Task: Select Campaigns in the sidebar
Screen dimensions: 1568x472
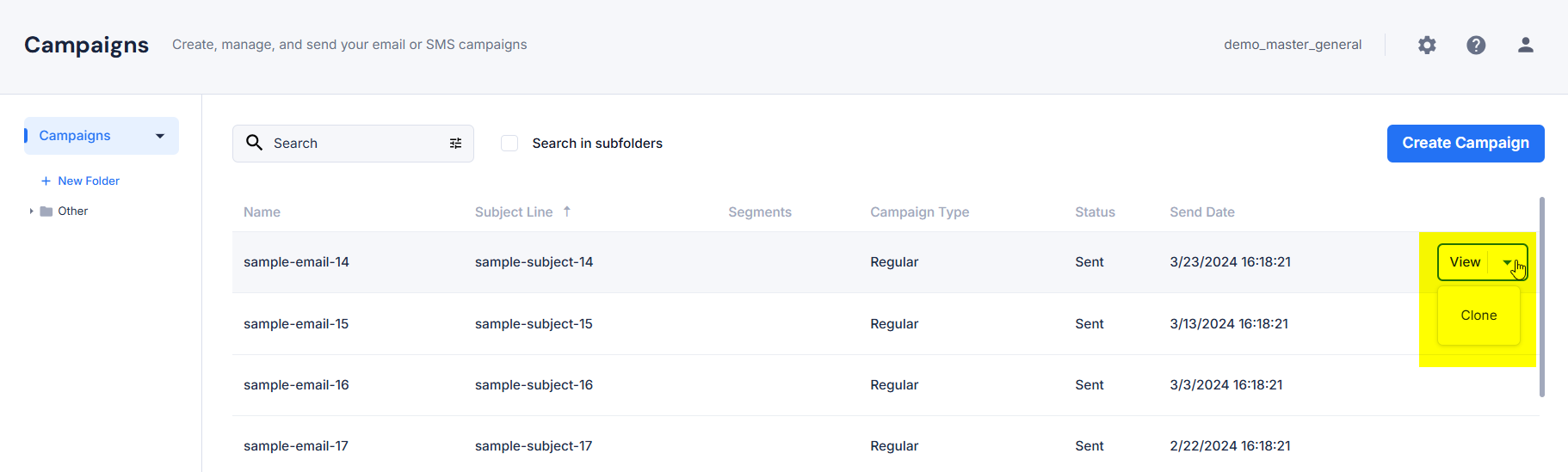Action: [75, 136]
